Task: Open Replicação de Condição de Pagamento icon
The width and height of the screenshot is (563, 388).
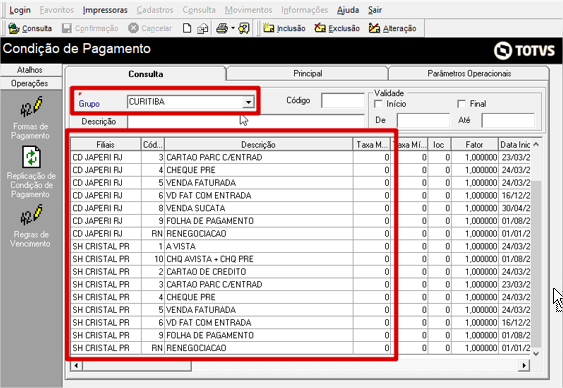Action: tap(31, 157)
